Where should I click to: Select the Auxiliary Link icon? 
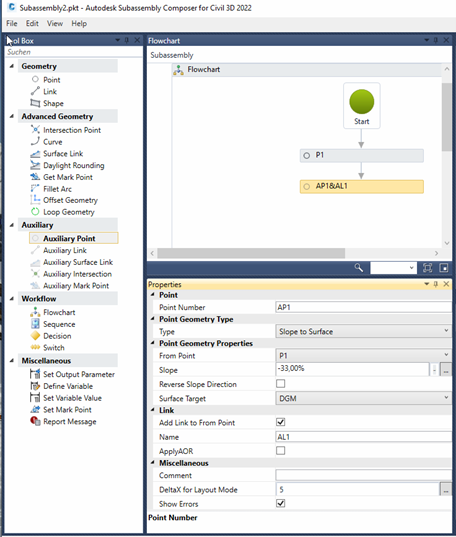[x=35, y=250]
